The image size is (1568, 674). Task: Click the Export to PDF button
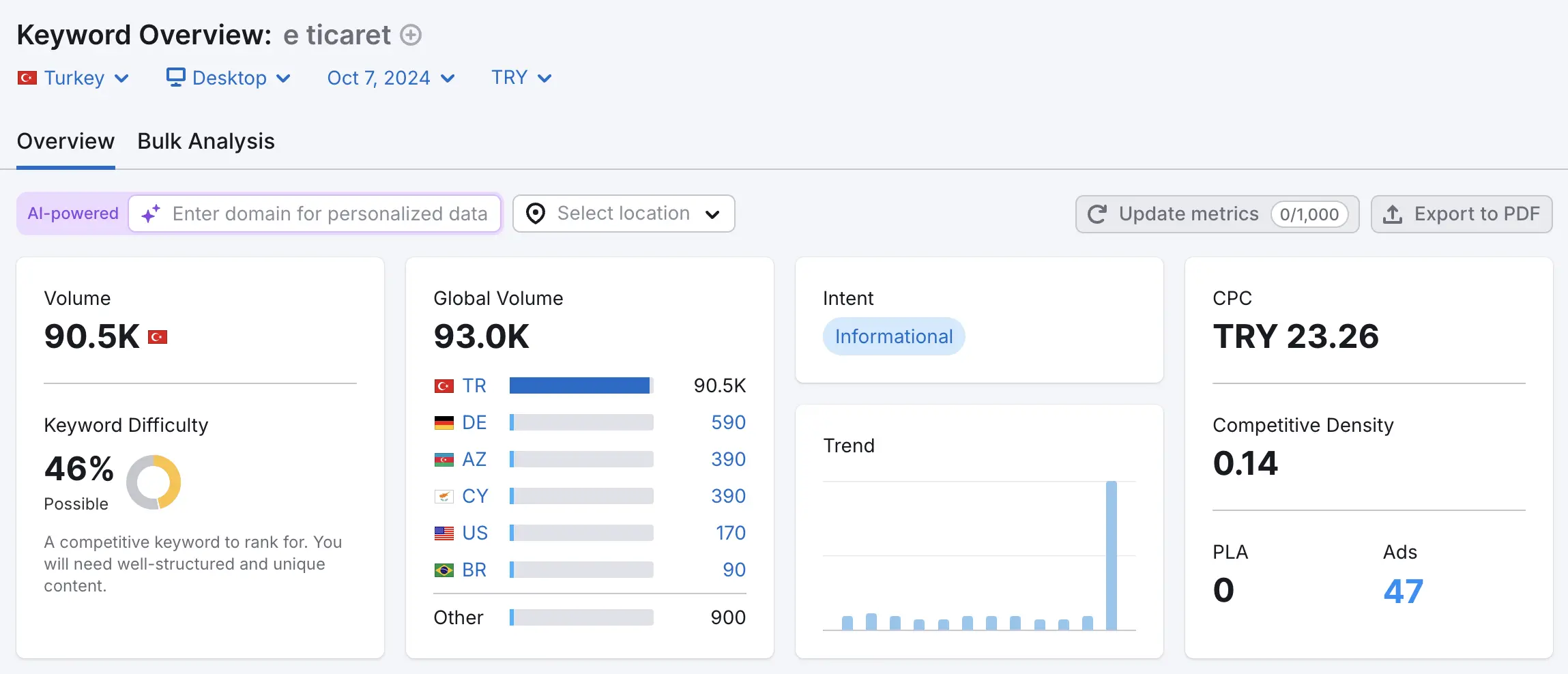[x=1462, y=214]
